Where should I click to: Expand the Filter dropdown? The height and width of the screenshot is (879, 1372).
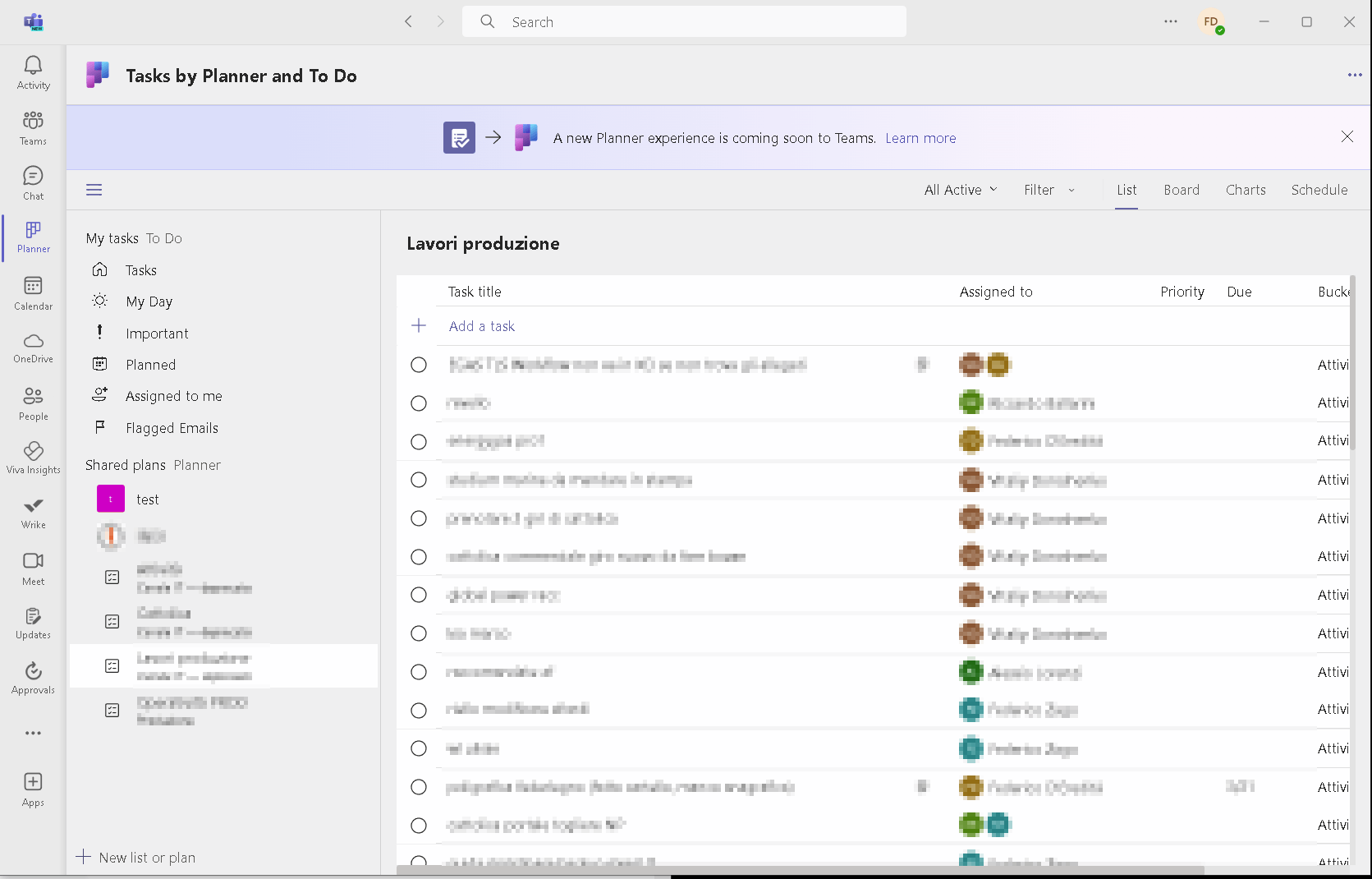coord(1049,190)
